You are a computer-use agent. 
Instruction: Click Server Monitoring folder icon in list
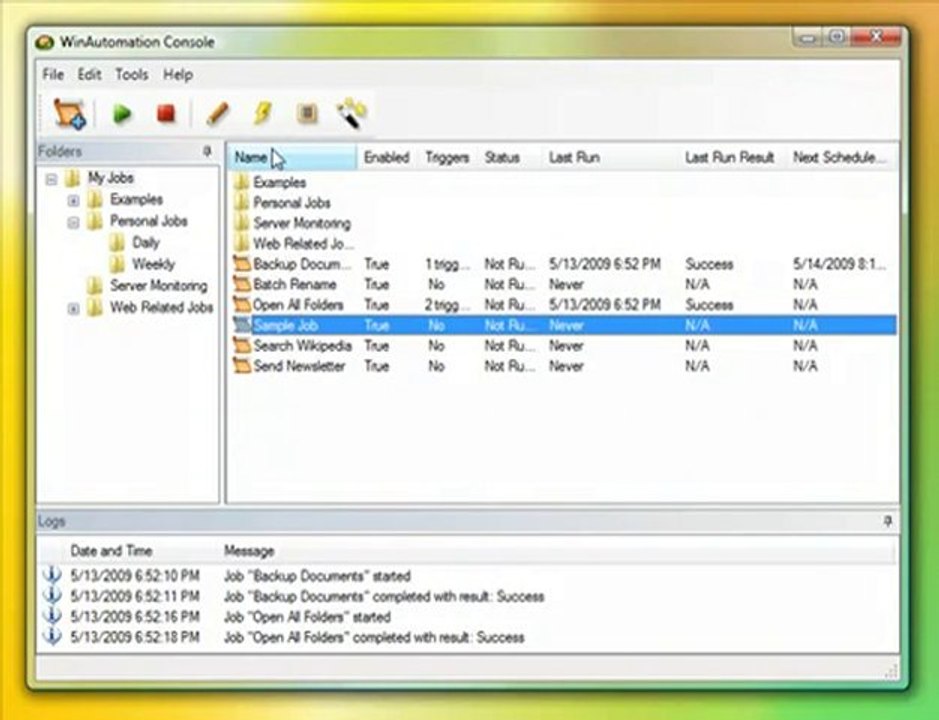242,223
